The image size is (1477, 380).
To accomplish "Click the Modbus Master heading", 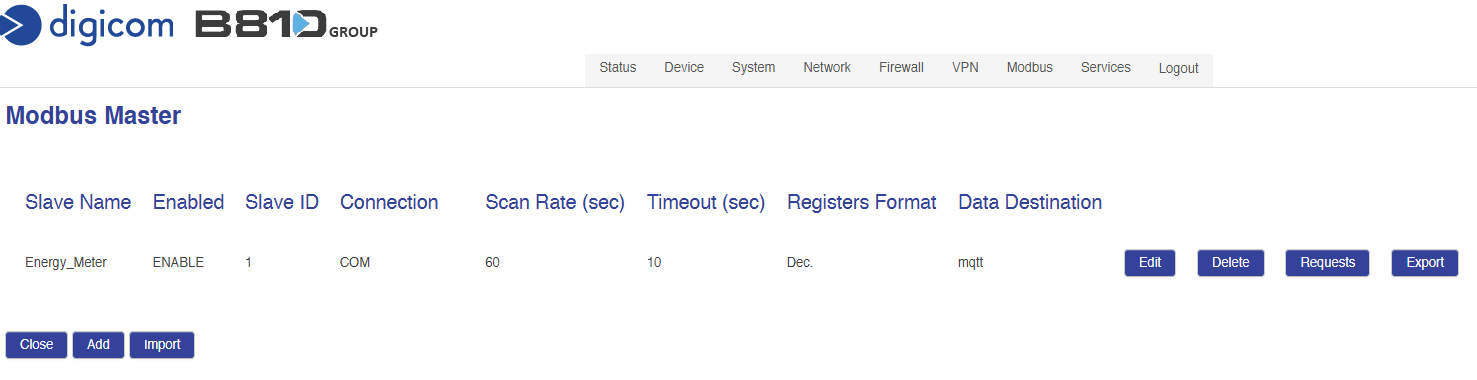I will [93, 116].
